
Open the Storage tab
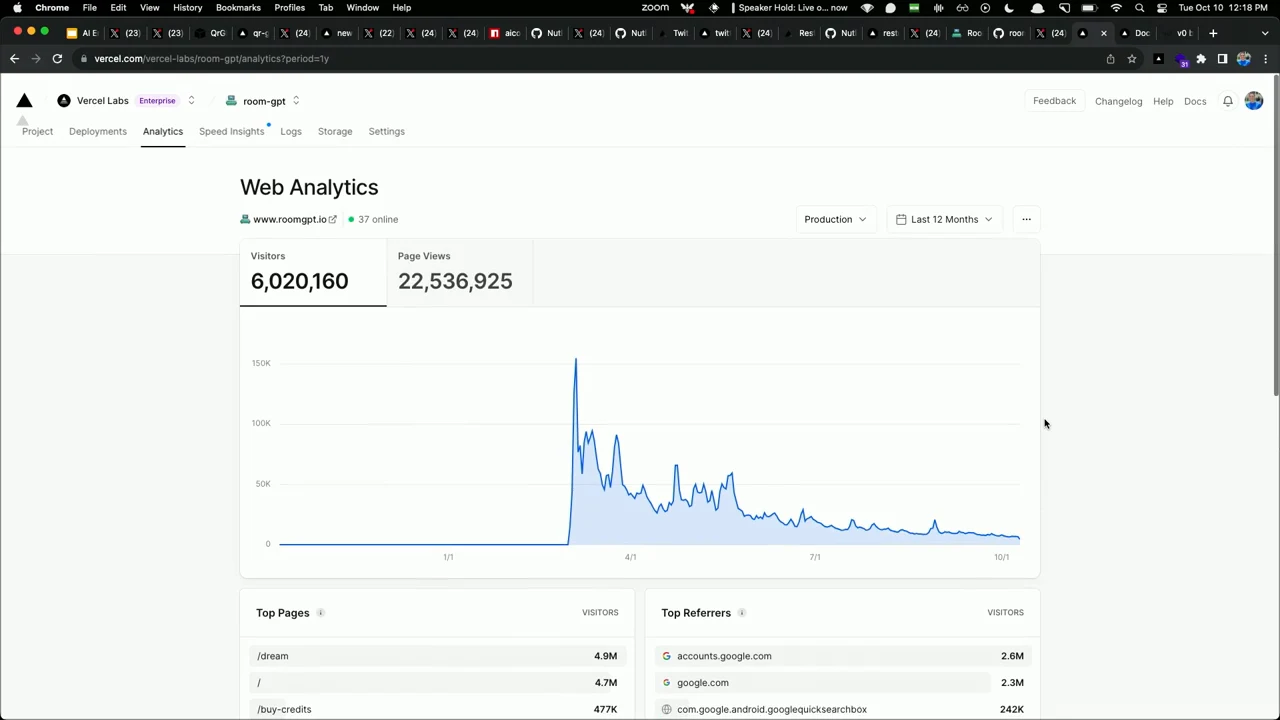click(335, 131)
